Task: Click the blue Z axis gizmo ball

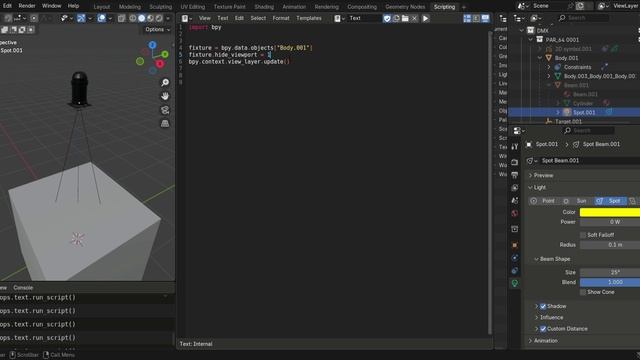Action: (x=152, y=45)
